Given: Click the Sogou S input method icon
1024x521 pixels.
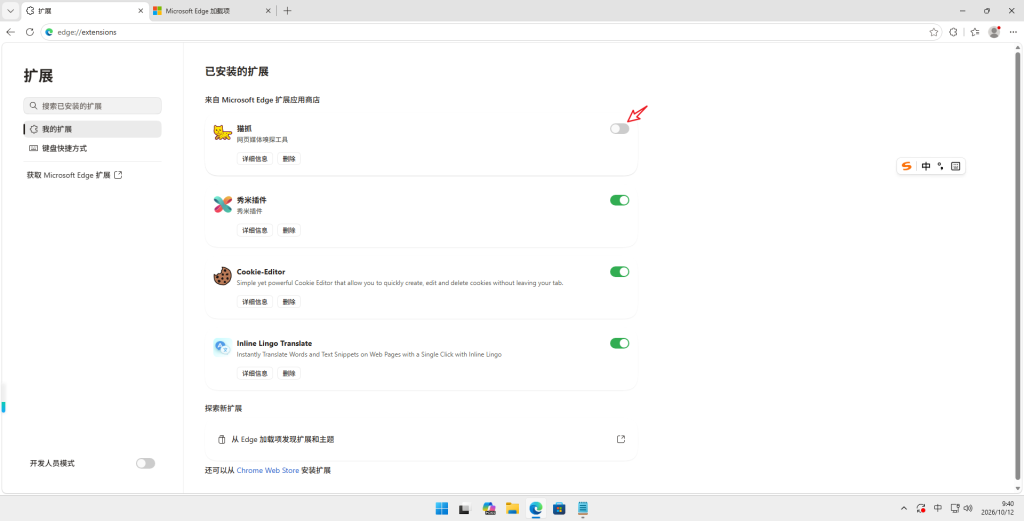Looking at the screenshot, I should (x=906, y=166).
